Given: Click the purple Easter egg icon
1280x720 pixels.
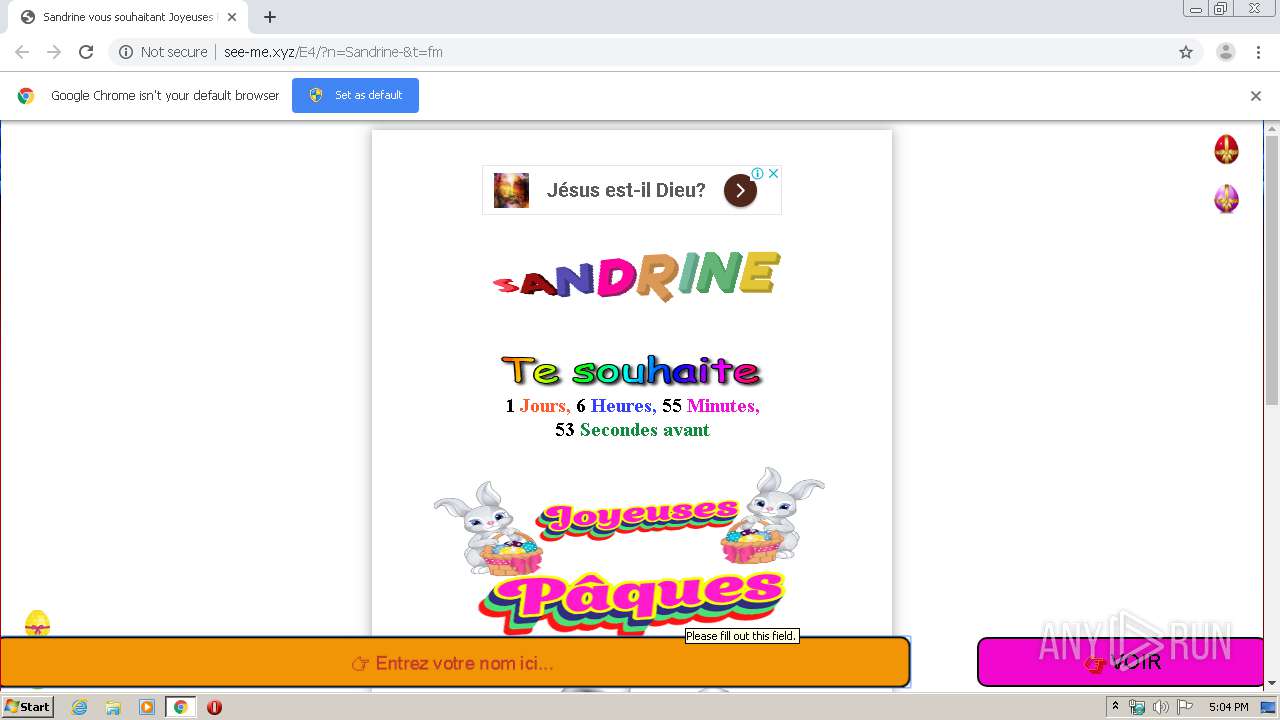Looking at the screenshot, I should pyautogui.click(x=1226, y=199).
